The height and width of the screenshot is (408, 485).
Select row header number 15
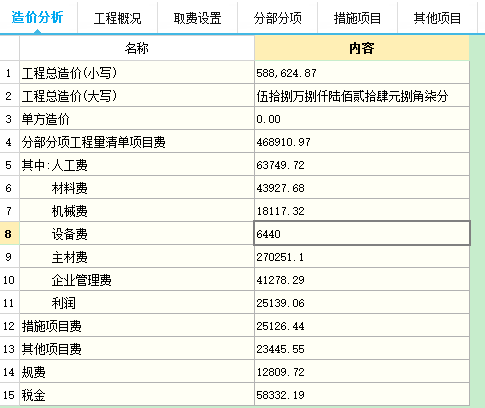point(9,395)
